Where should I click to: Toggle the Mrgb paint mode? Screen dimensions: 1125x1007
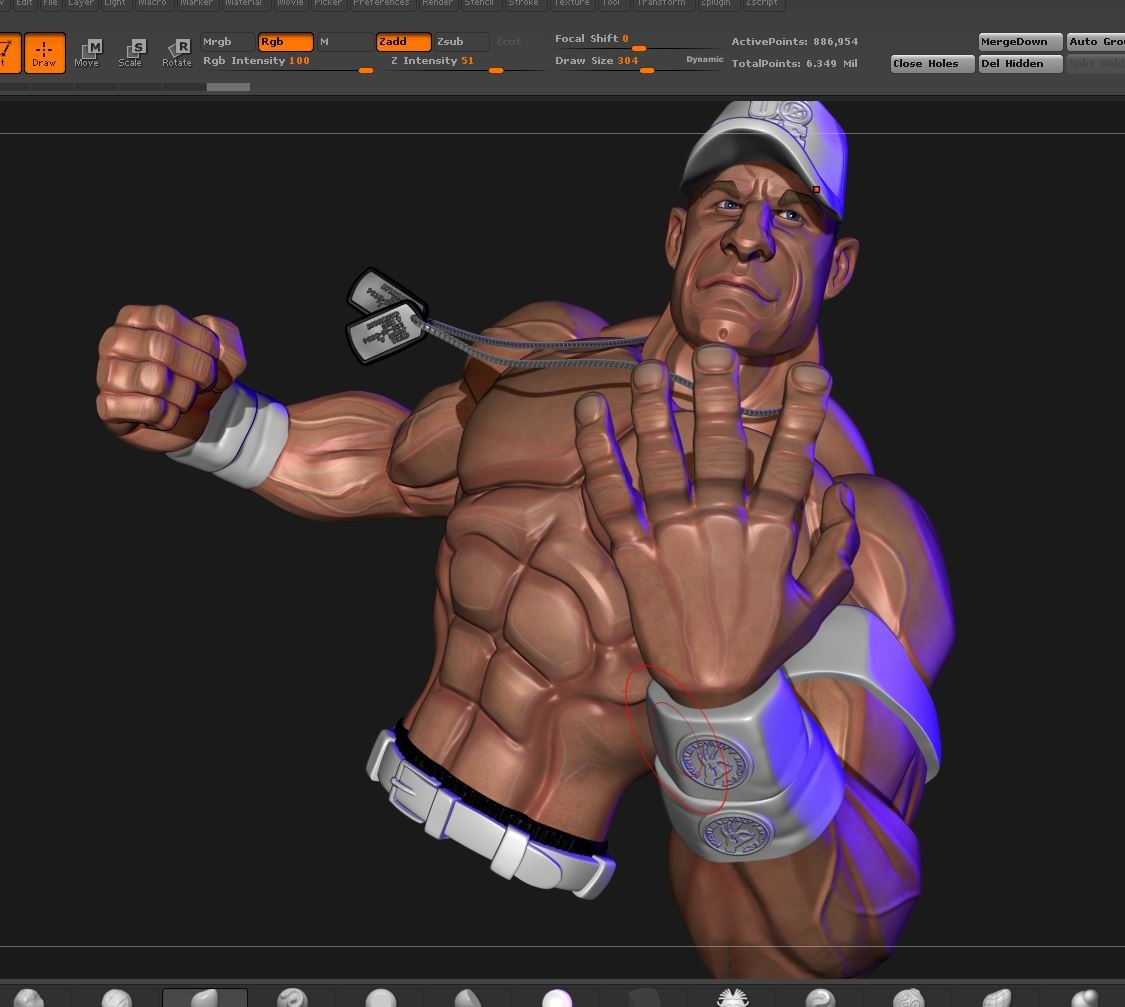pos(227,42)
